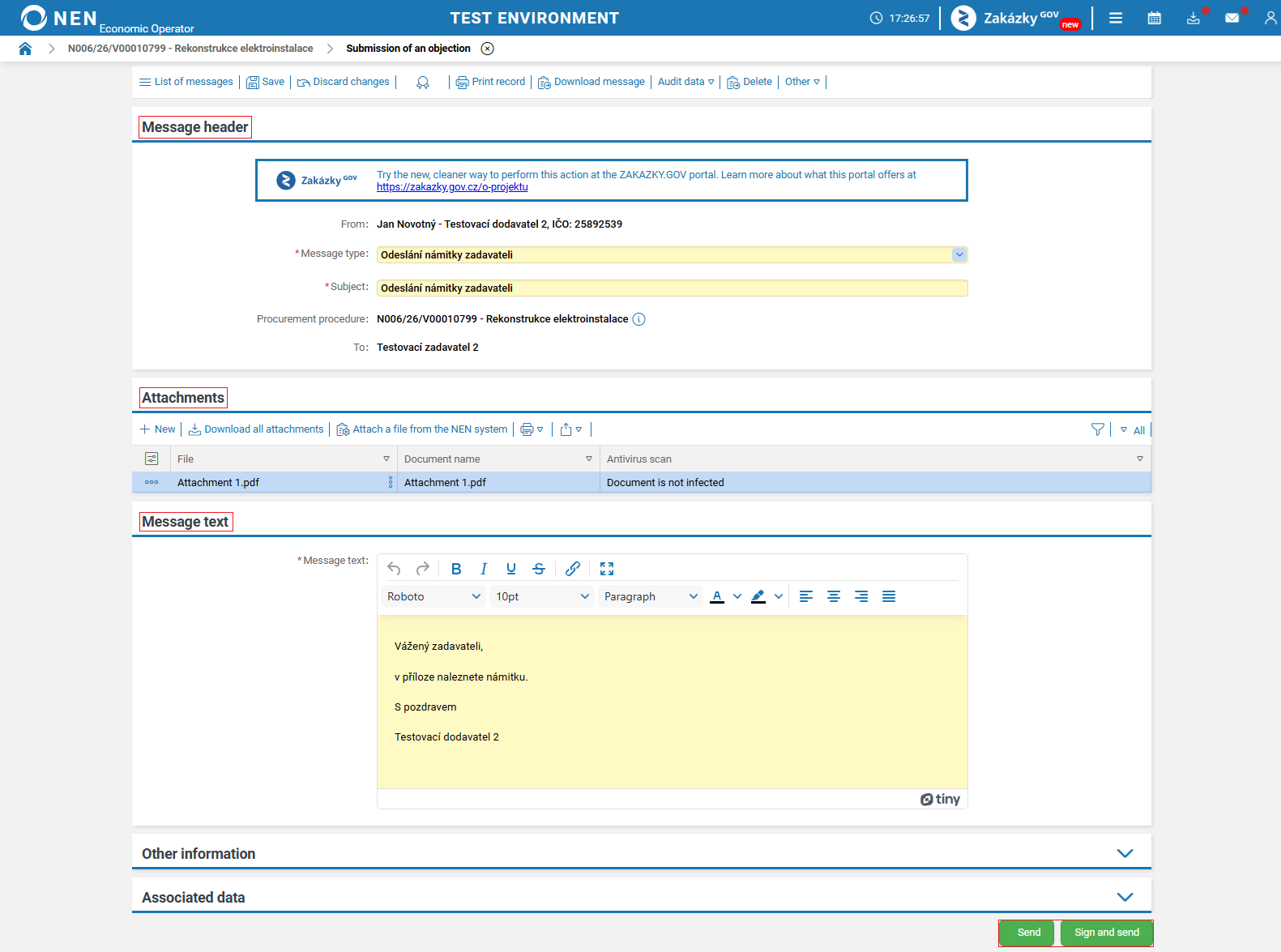Print record of the message
Image resolution: width=1281 pixels, height=952 pixels.
coord(491,82)
